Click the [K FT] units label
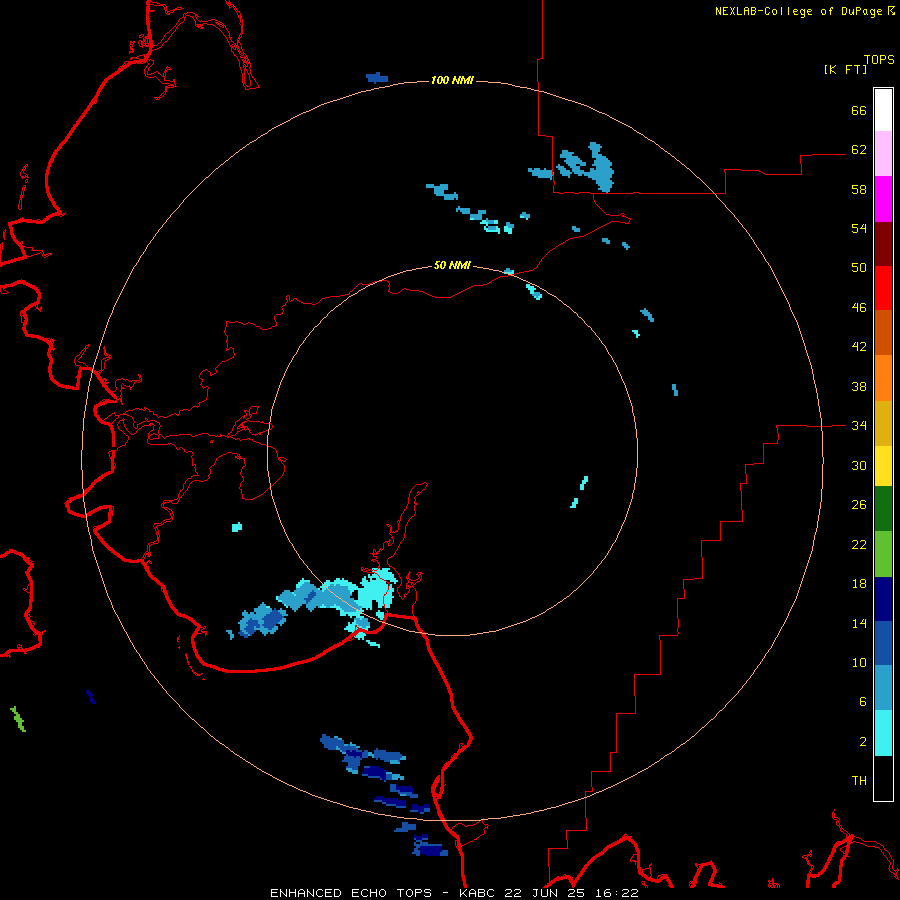Image resolution: width=900 pixels, height=900 pixels. (x=845, y=69)
